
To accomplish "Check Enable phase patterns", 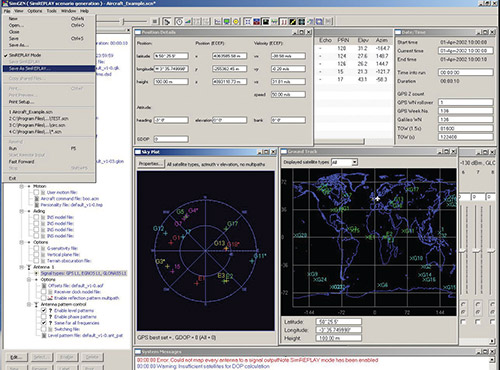I will click(44, 317).
